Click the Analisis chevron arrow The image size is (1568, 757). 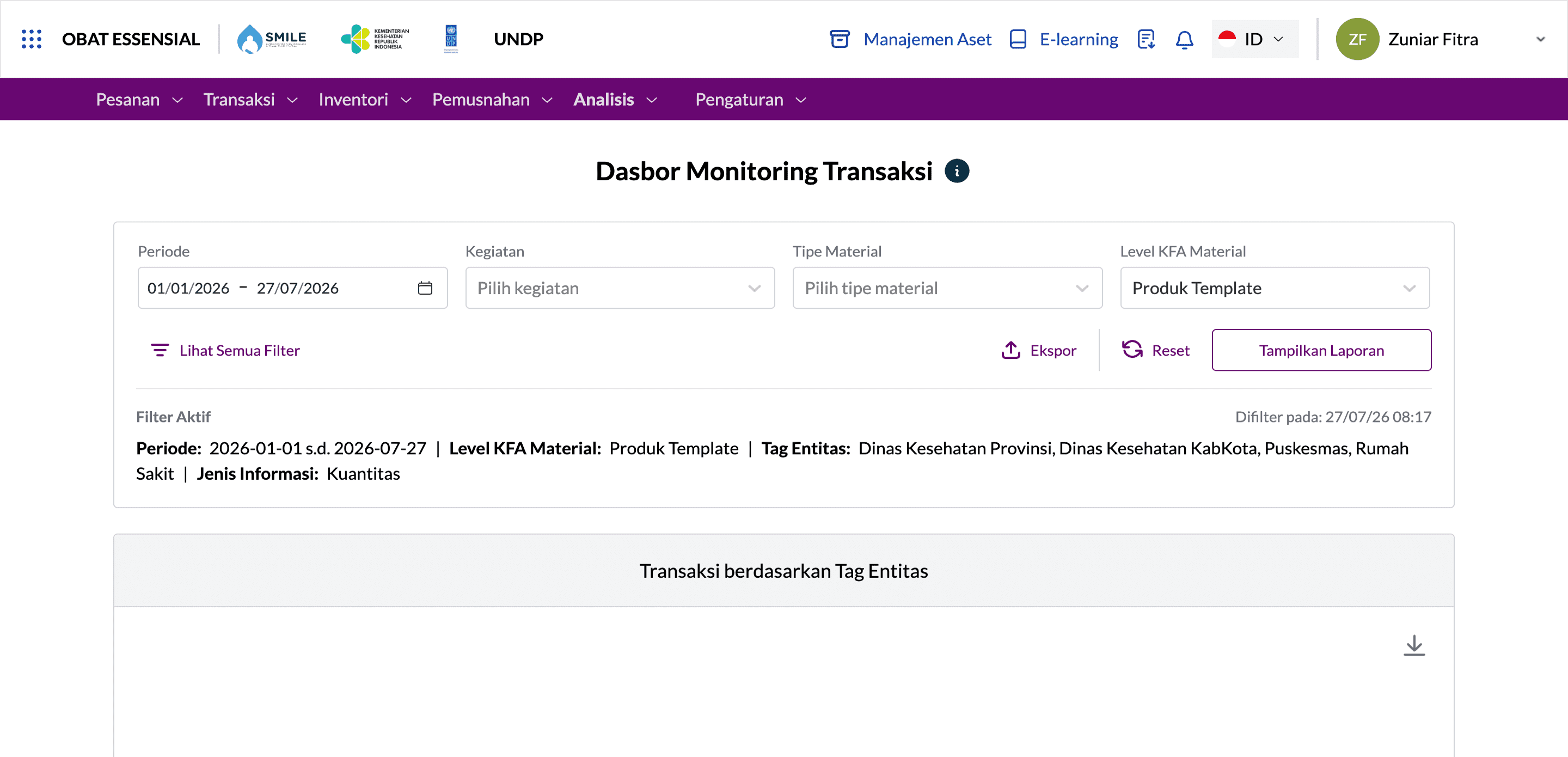[x=651, y=100]
